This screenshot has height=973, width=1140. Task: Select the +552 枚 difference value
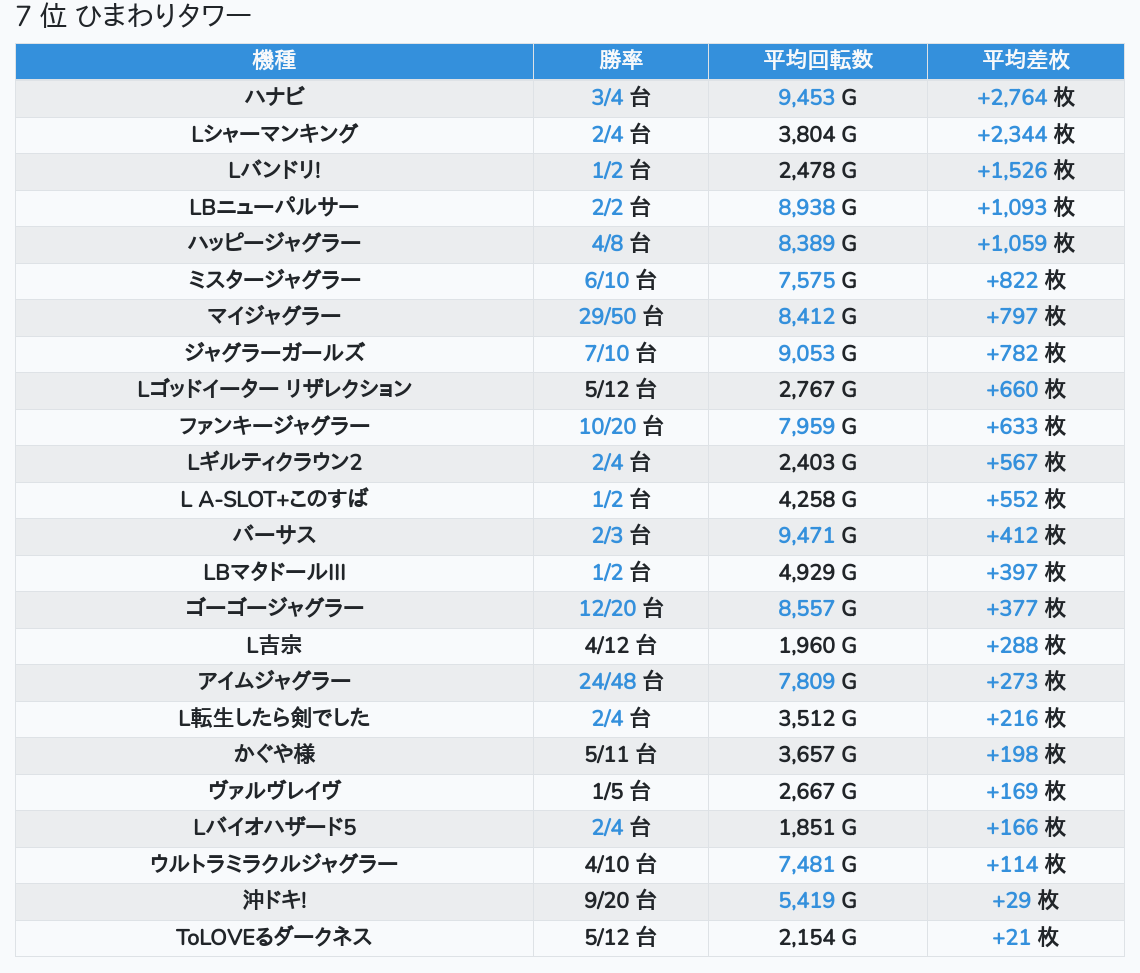coord(1026,499)
